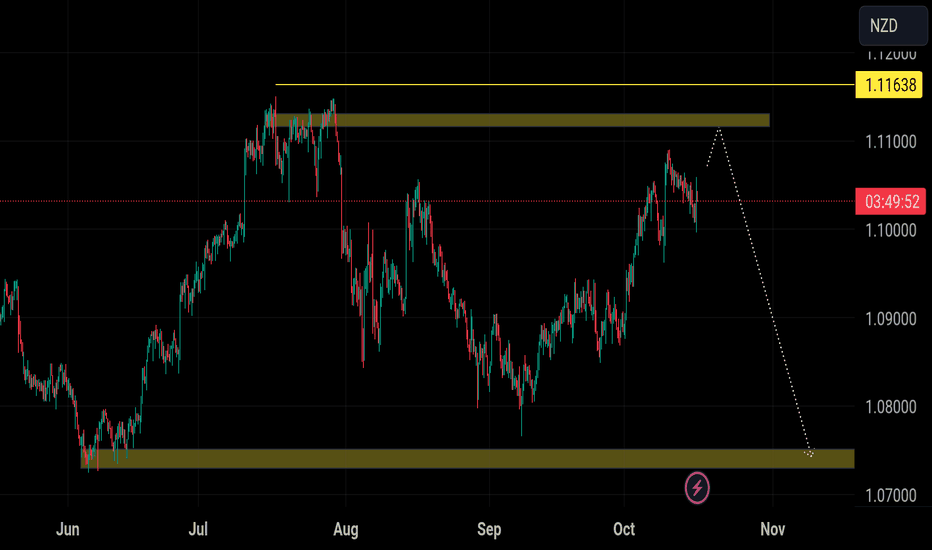Click the 1.08000 price axis label
This screenshot has width=932, height=550.
(x=890, y=407)
